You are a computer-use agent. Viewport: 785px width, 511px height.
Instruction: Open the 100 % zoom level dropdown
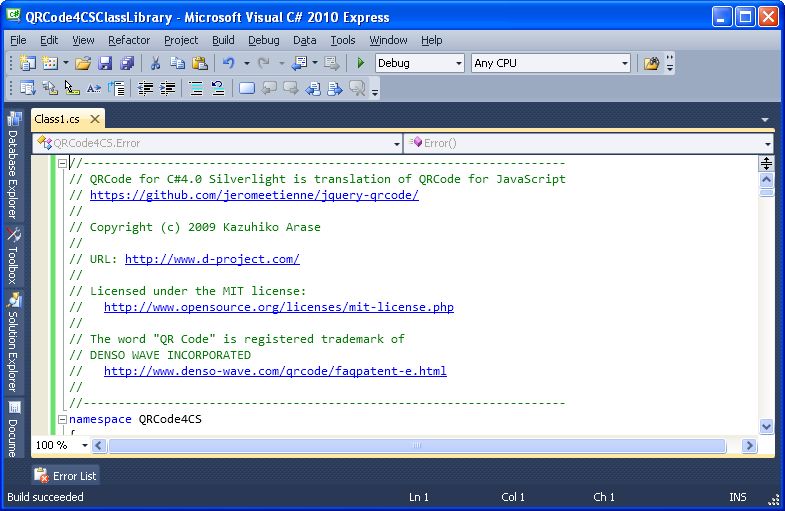click(84, 445)
